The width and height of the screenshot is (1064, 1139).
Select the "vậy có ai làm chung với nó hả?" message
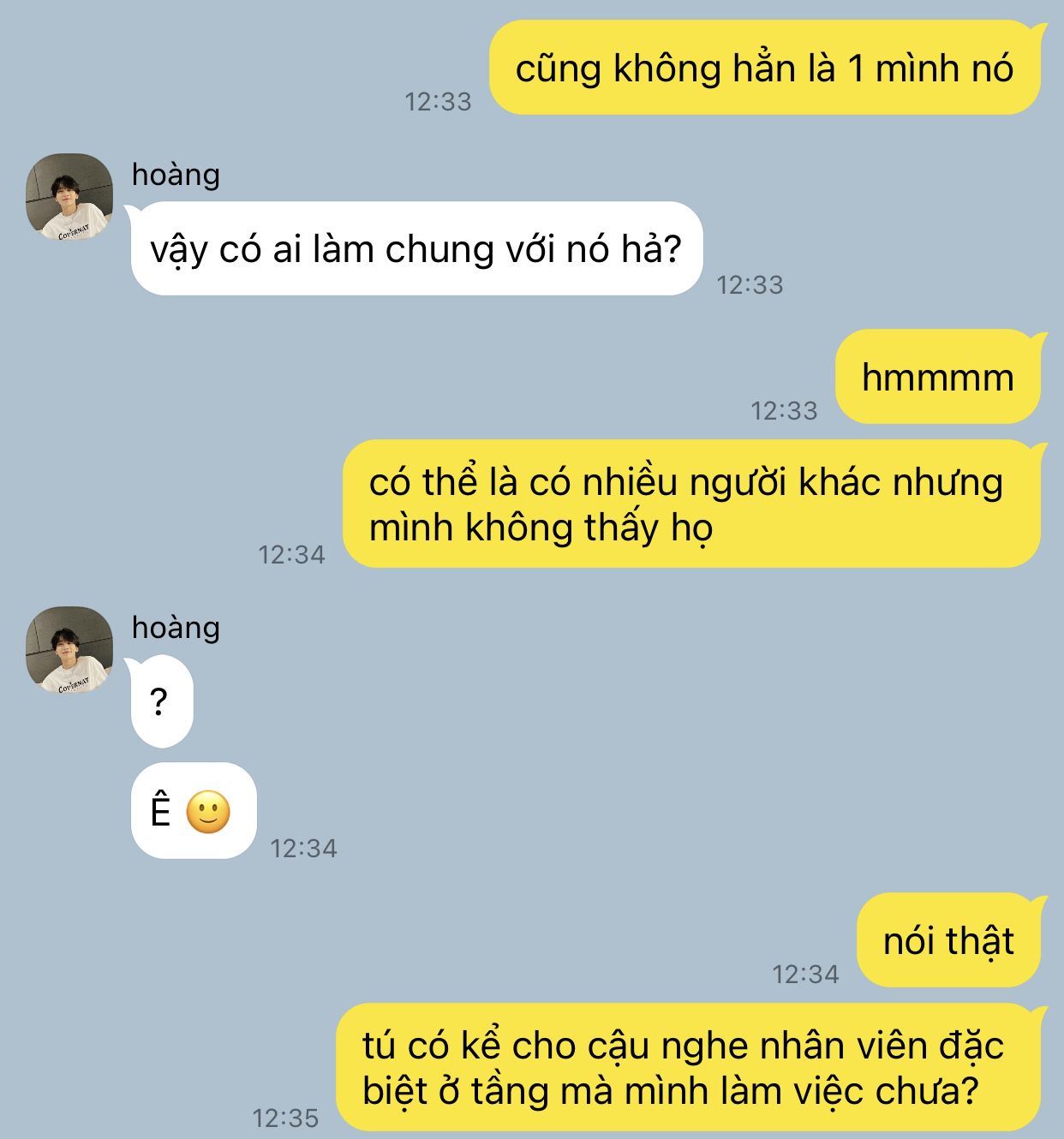click(416, 249)
